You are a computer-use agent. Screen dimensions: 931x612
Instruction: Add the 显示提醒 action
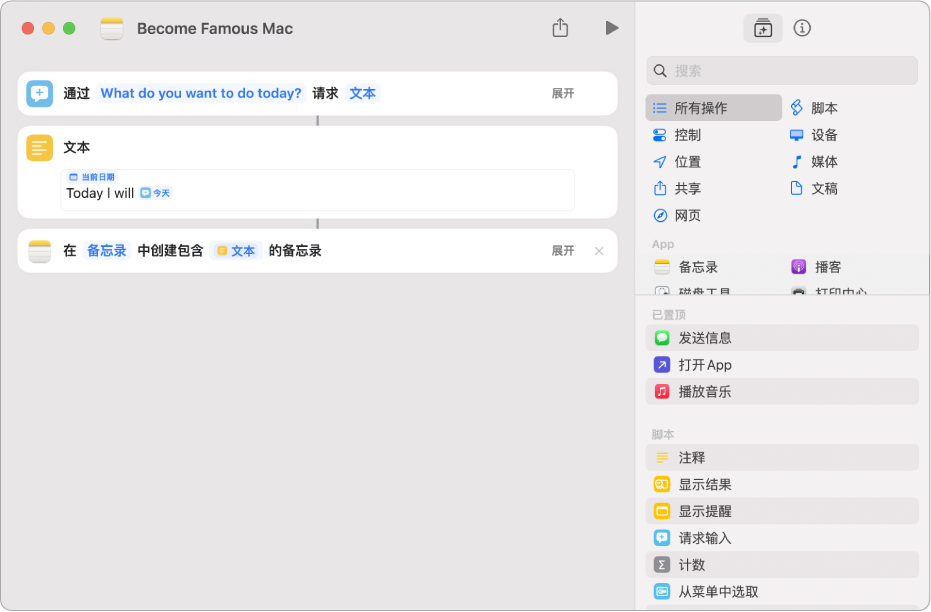pyautogui.click(x=782, y=511)
